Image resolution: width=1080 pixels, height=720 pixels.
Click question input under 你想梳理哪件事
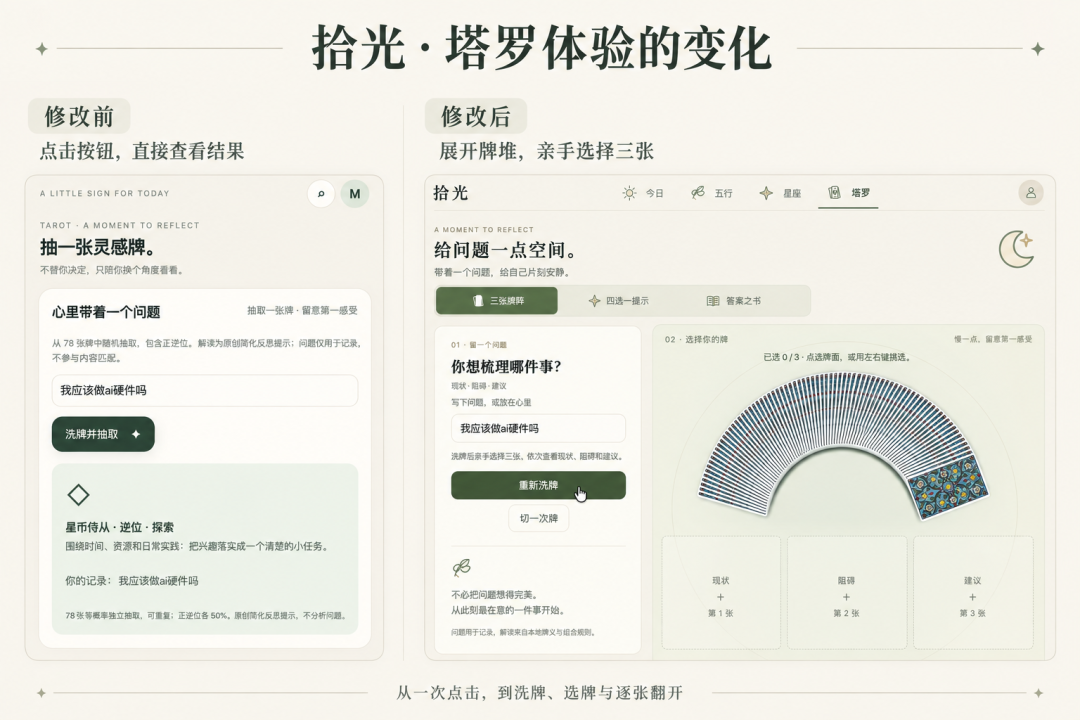538,428
